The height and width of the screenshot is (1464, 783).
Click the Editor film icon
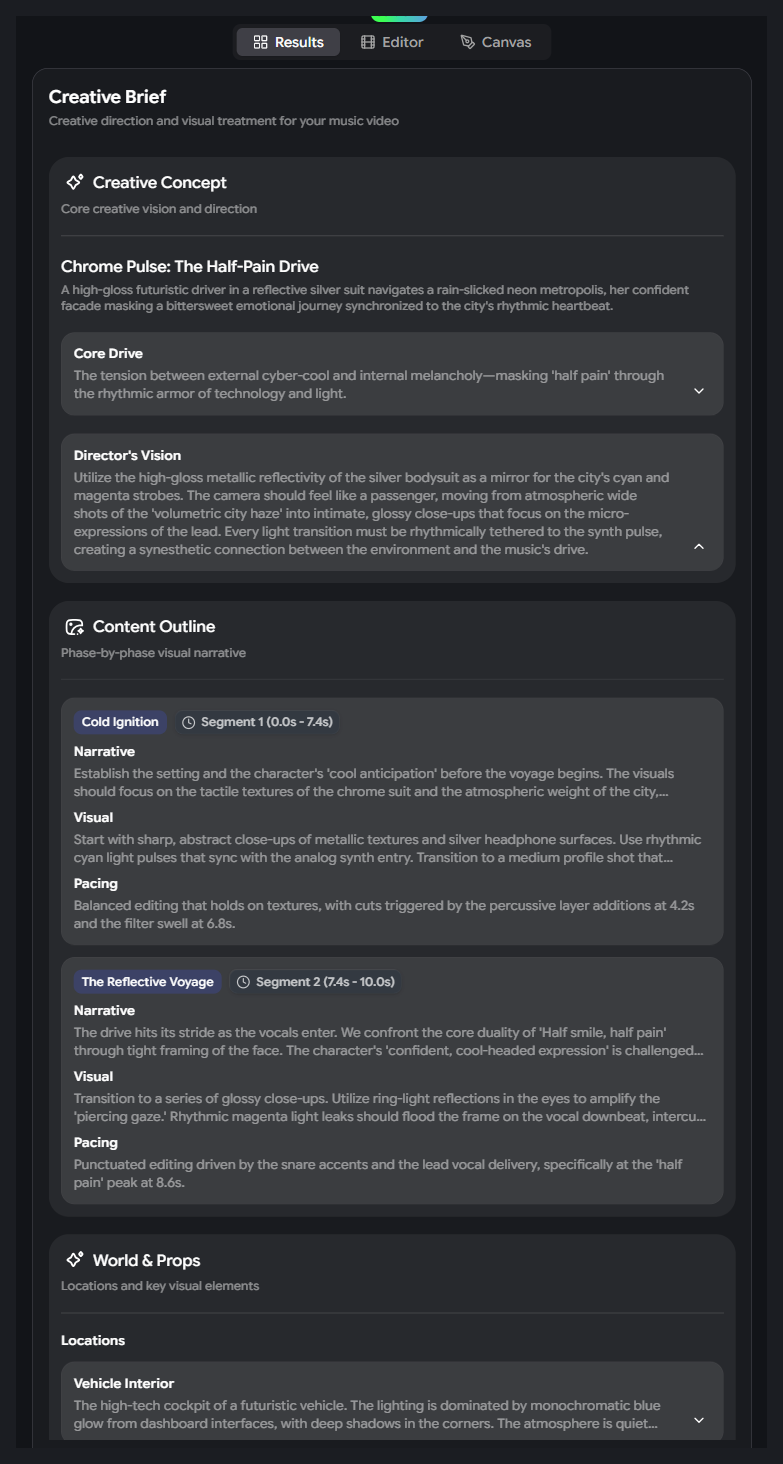(368, 42)
